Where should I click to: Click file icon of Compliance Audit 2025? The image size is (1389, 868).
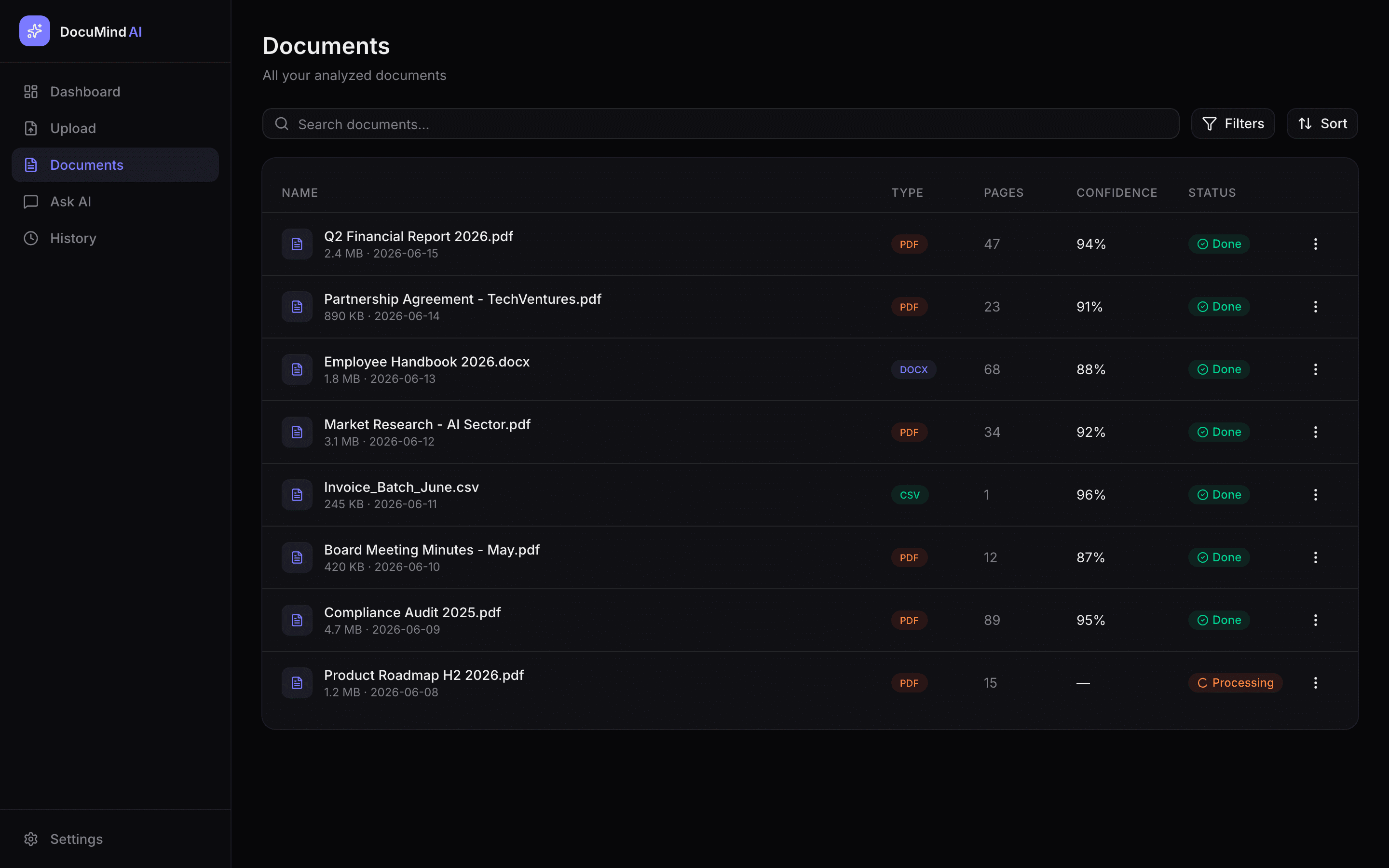point(297,620)
